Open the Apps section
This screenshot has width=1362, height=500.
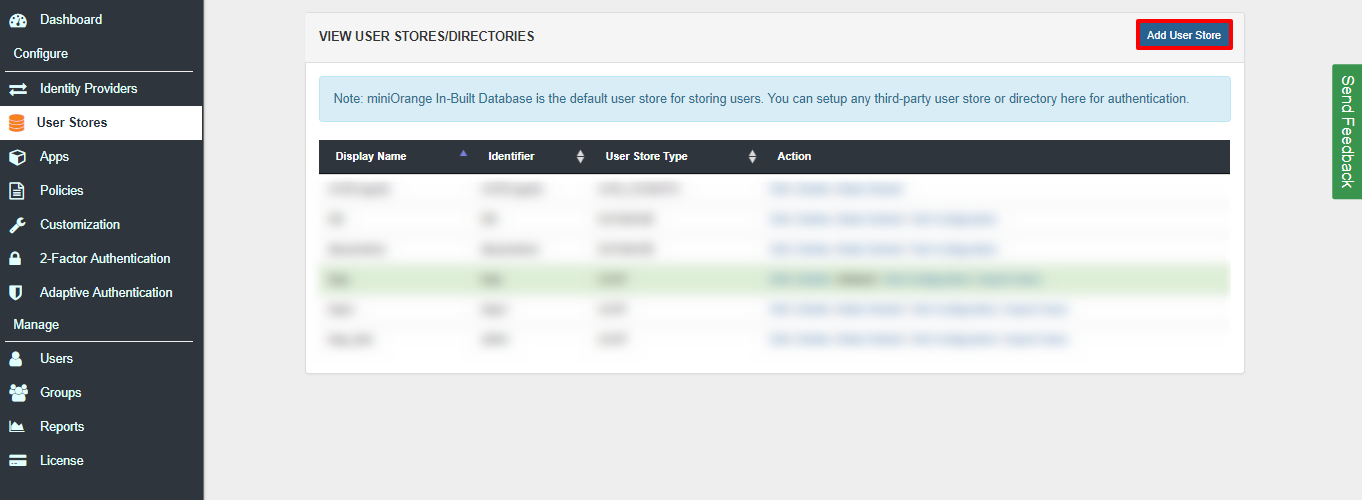(x=54, y=156)
